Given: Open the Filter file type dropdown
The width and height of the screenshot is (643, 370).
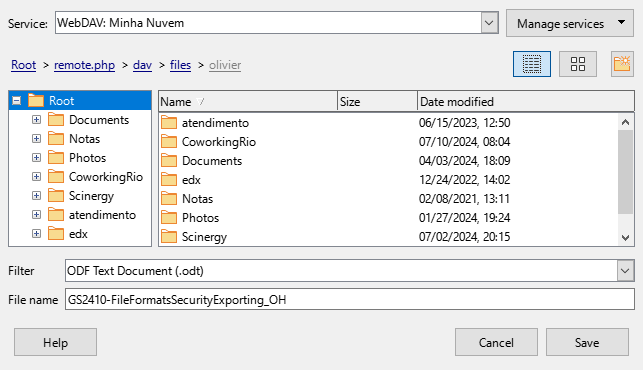Looking at the screenshot, I should [625, 271].
